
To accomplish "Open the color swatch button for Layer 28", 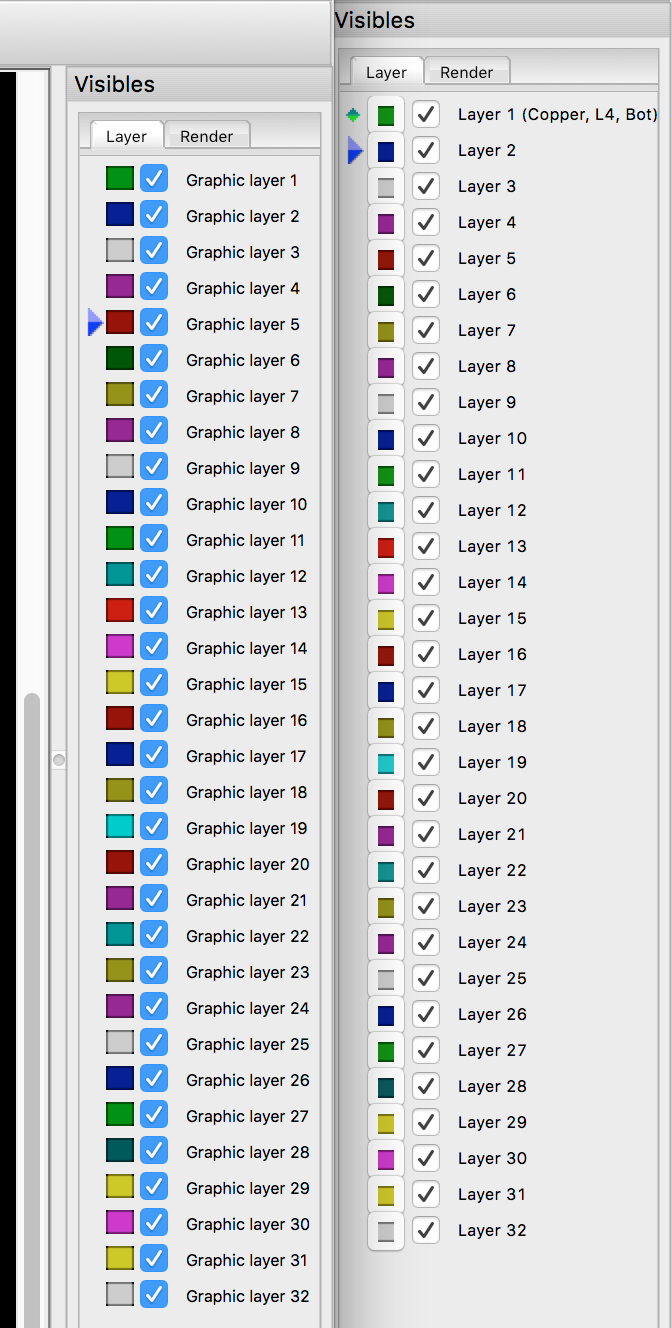I will [386, 1087].
